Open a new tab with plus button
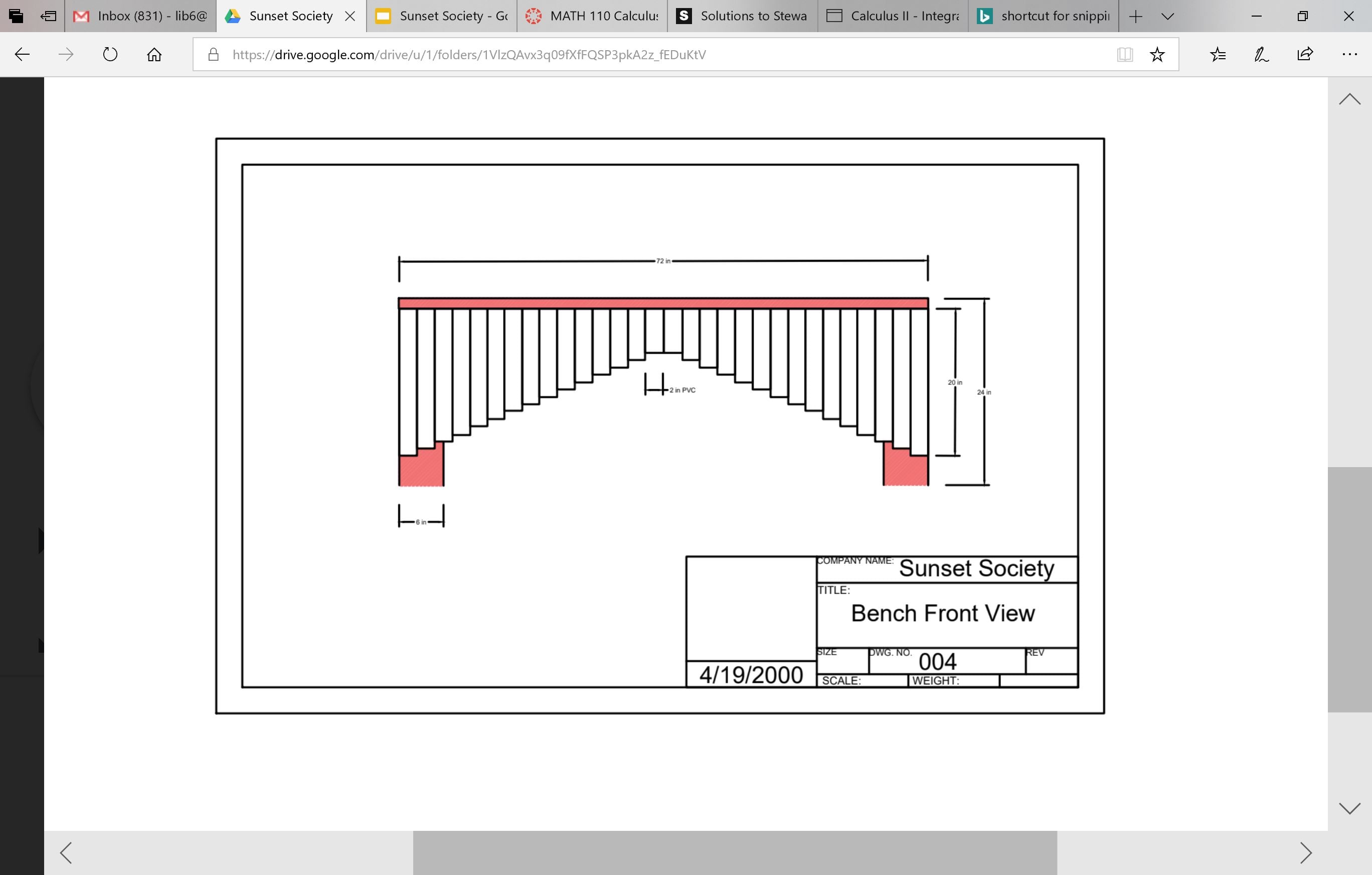 pyautogui.click(x=1135, y=16)
